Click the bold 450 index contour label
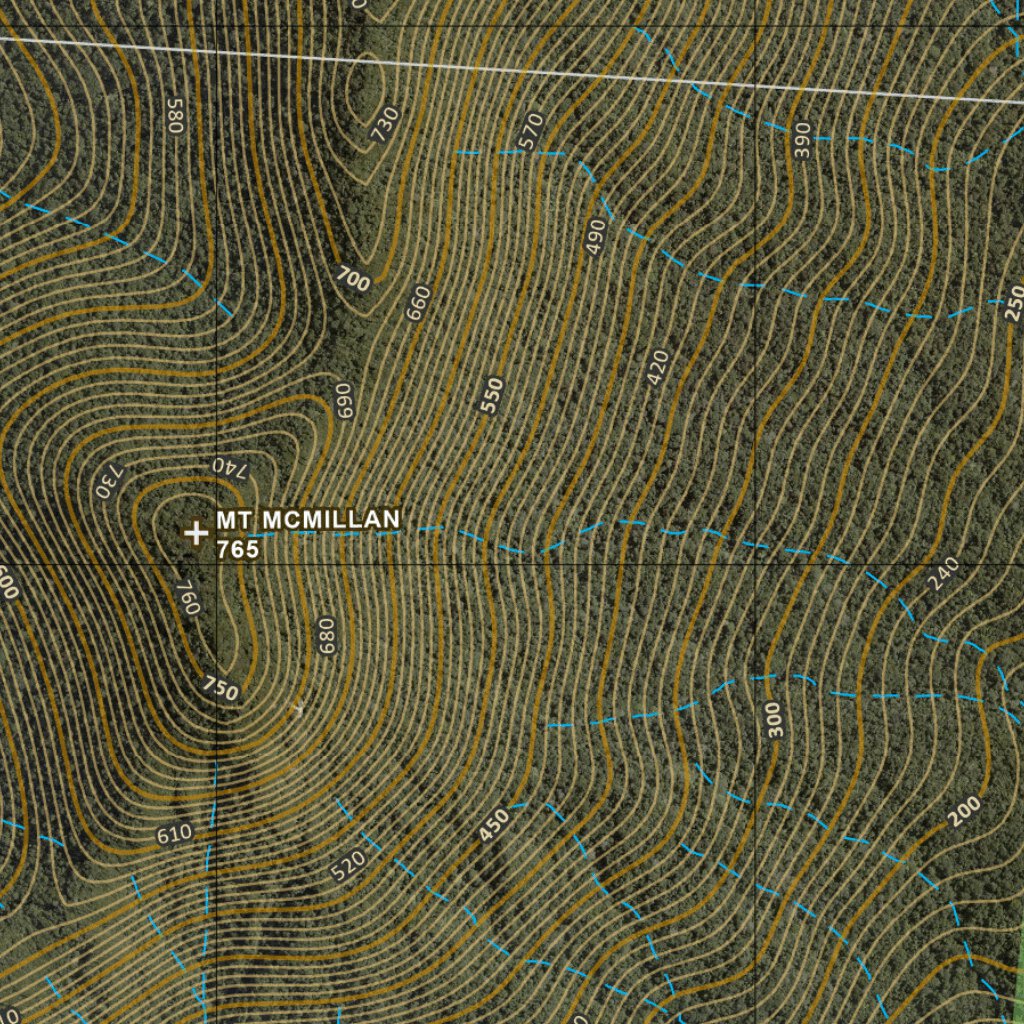 pos(493,825)
